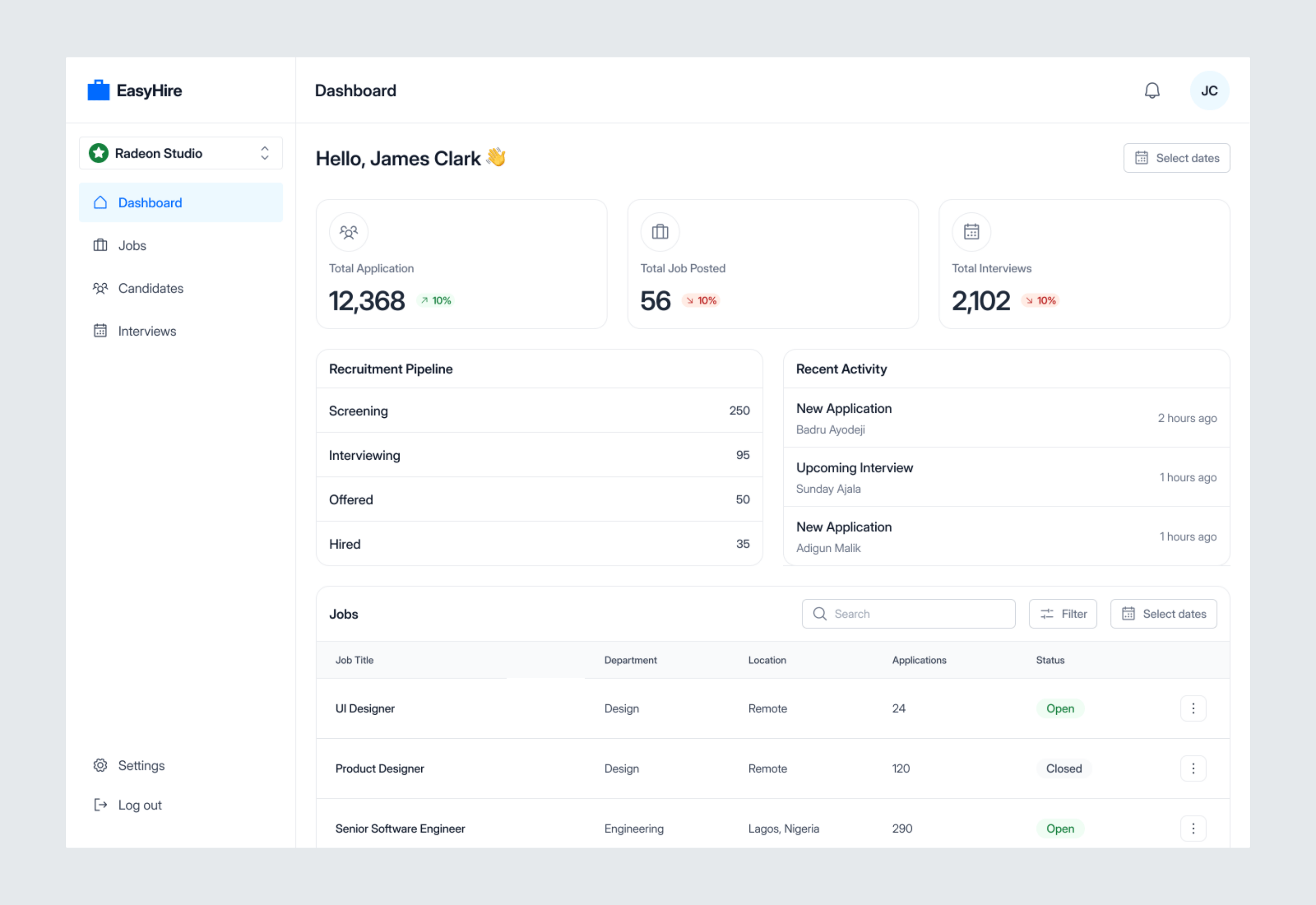Open the UI Designer job row
The width and height of the screenshot is (1316, 905).
[x=773, y=709]
